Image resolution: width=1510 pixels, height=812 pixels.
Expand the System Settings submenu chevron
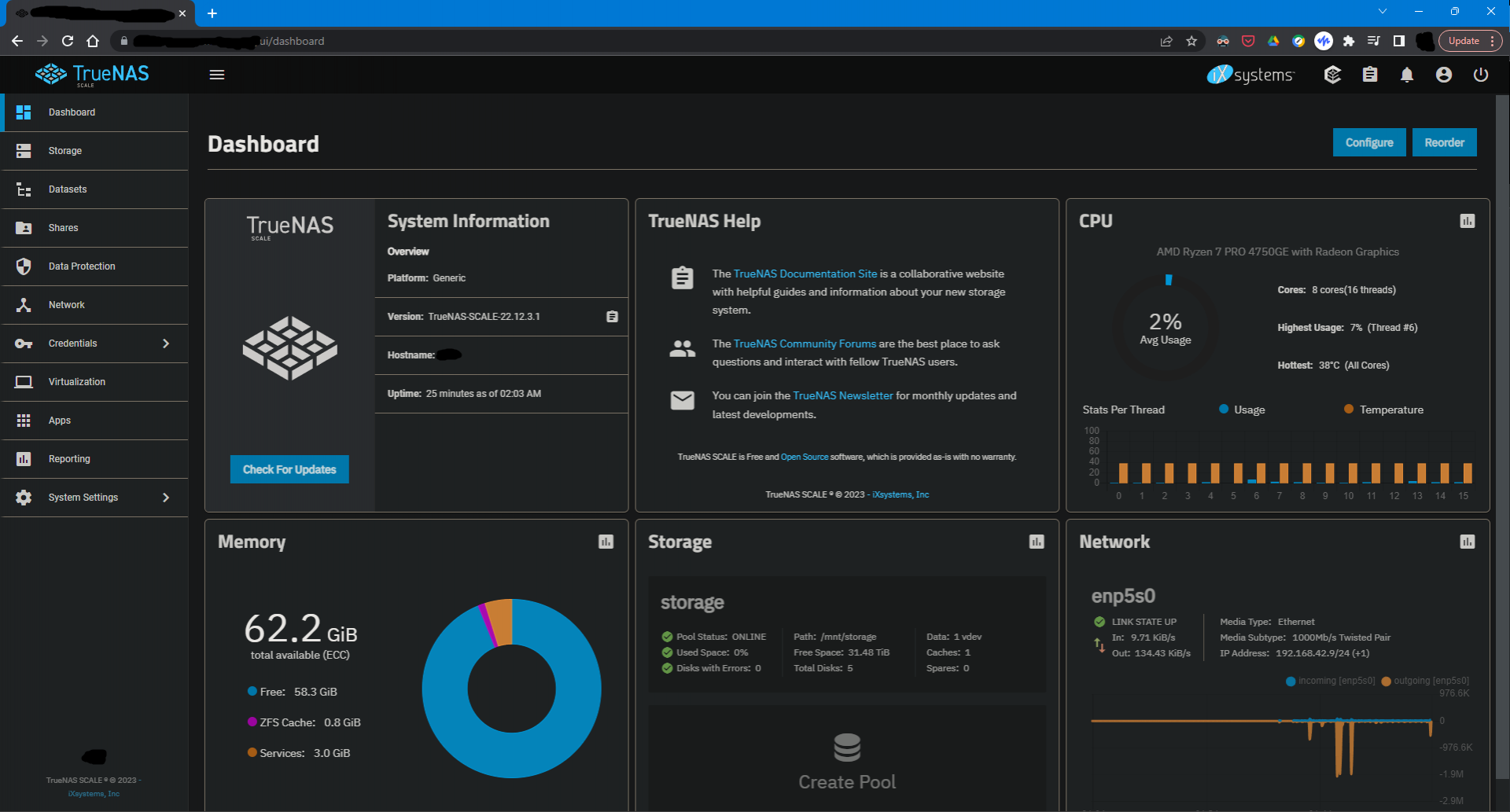pyautogui.click(x=166, y=498)
